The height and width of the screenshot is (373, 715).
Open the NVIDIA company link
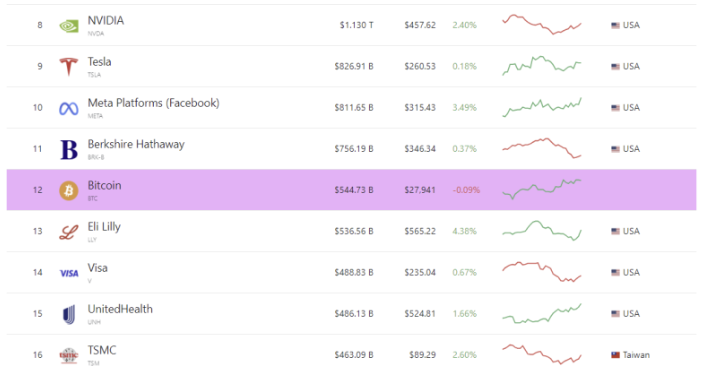click(106, 21)
